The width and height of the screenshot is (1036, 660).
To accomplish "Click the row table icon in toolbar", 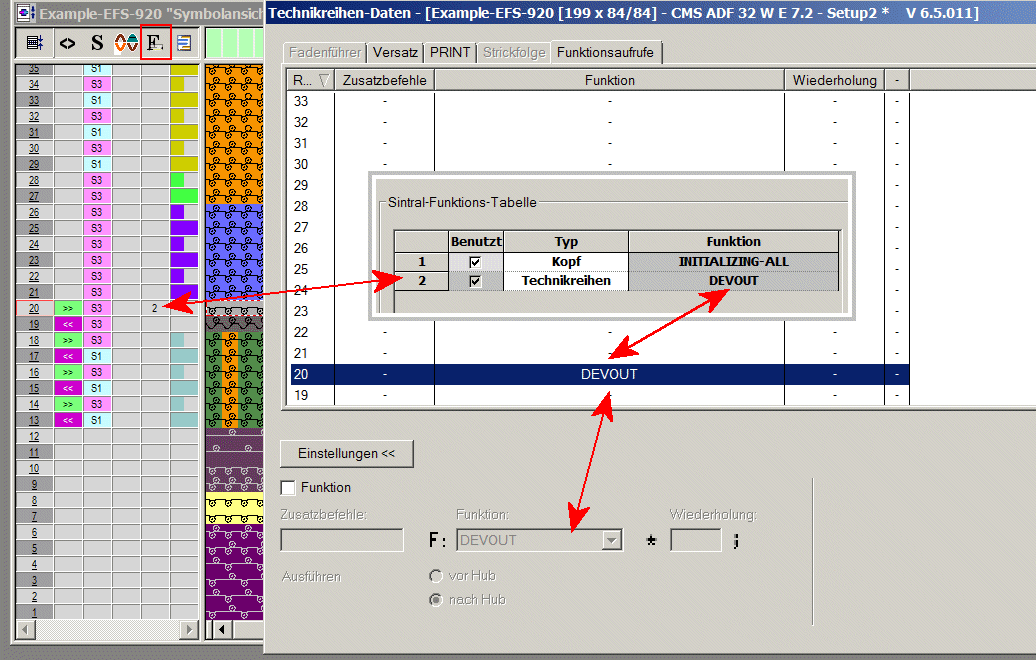I will [33, 43].
